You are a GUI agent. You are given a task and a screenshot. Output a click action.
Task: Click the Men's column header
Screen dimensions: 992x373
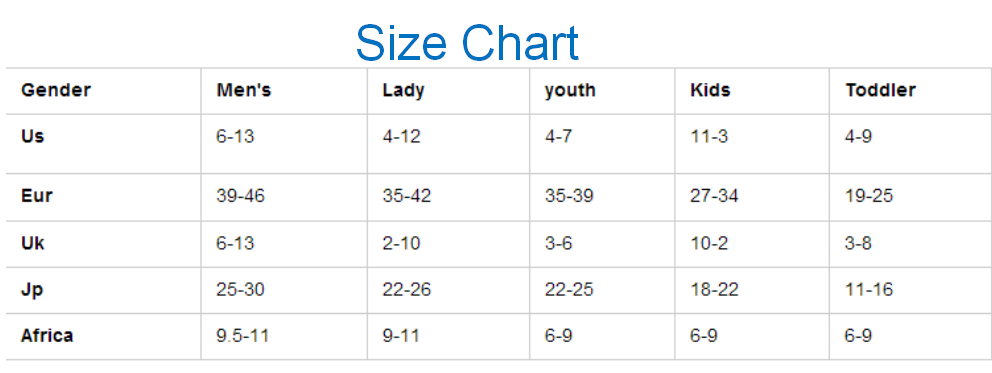coord(284,91)
